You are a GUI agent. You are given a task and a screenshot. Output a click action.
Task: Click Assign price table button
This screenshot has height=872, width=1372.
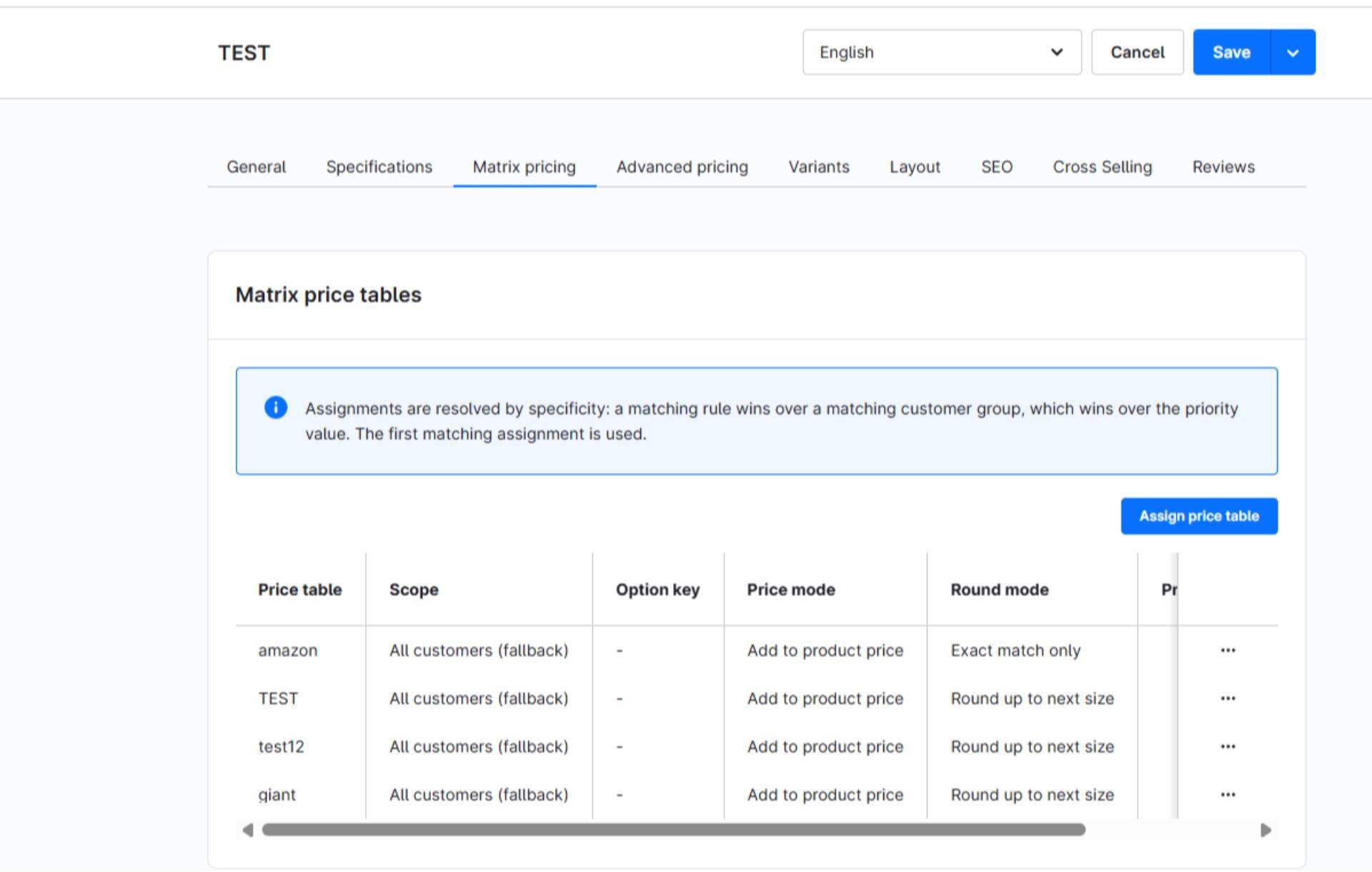point(1199,516)
